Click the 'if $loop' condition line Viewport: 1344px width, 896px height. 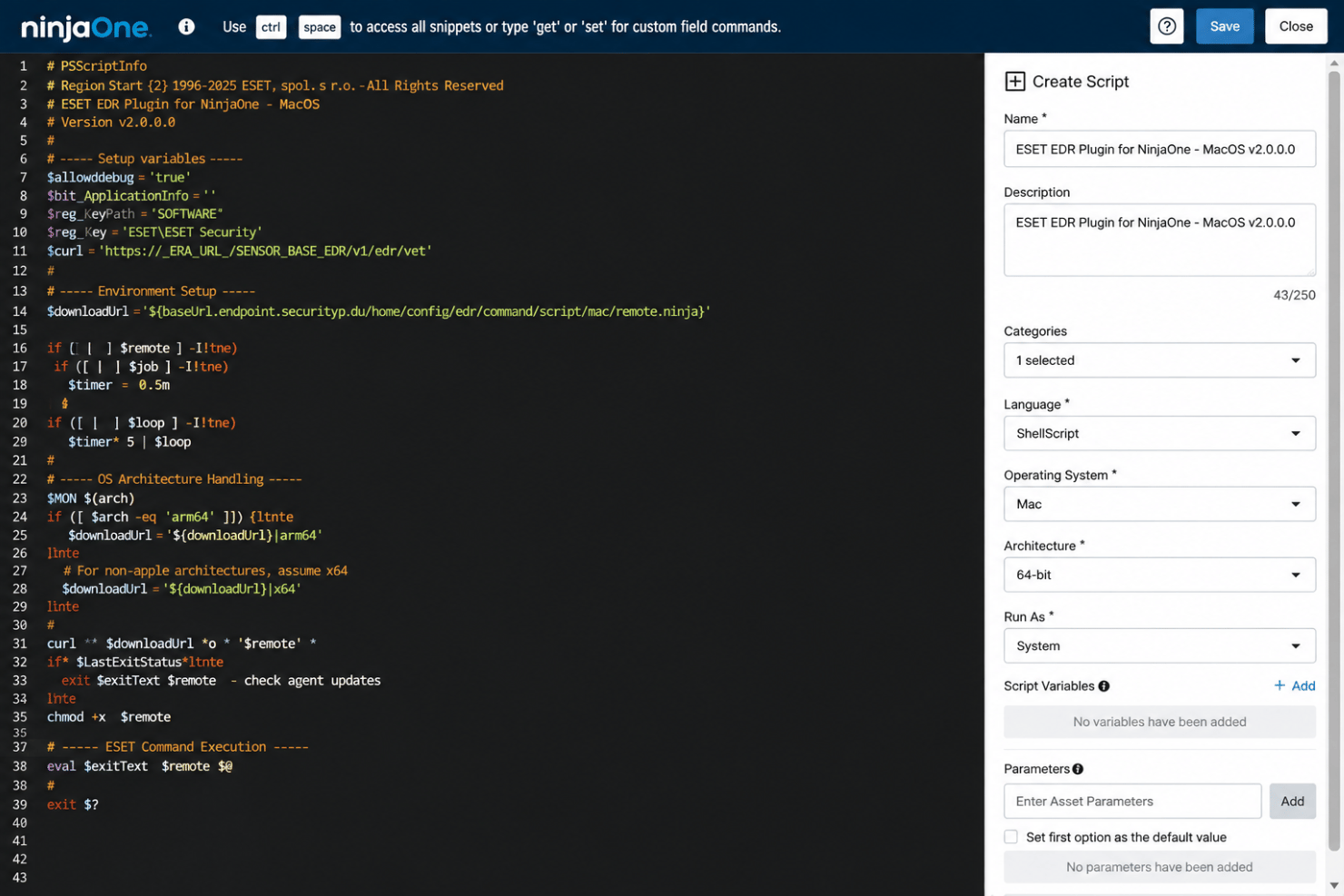(x=142, y=423)
